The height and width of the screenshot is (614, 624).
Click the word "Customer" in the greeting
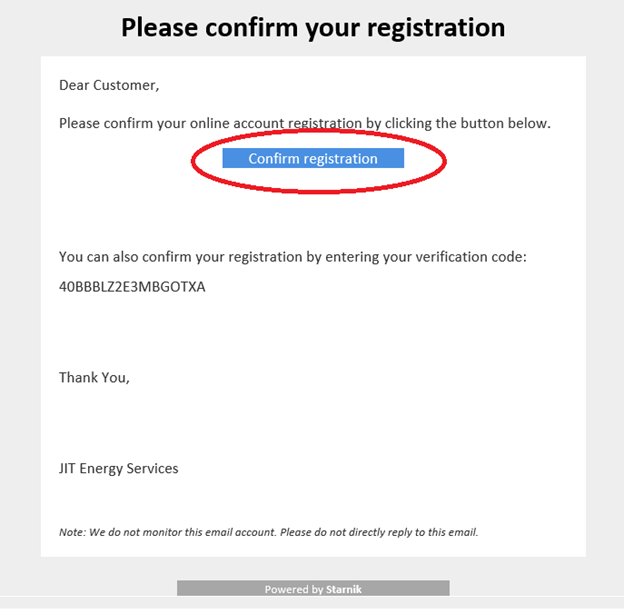click(126, 85)
